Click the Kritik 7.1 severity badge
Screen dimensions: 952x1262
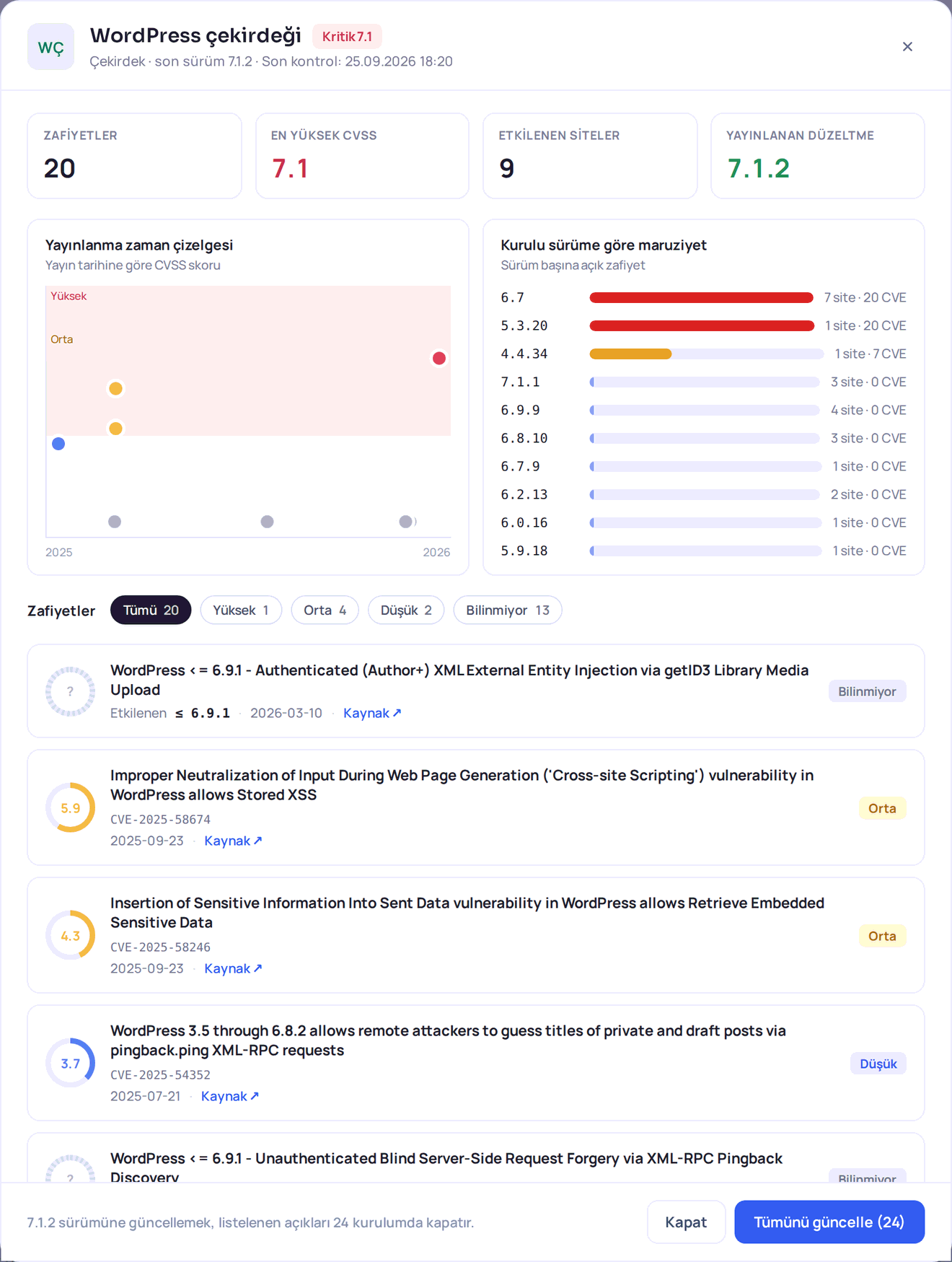[347, 36]
